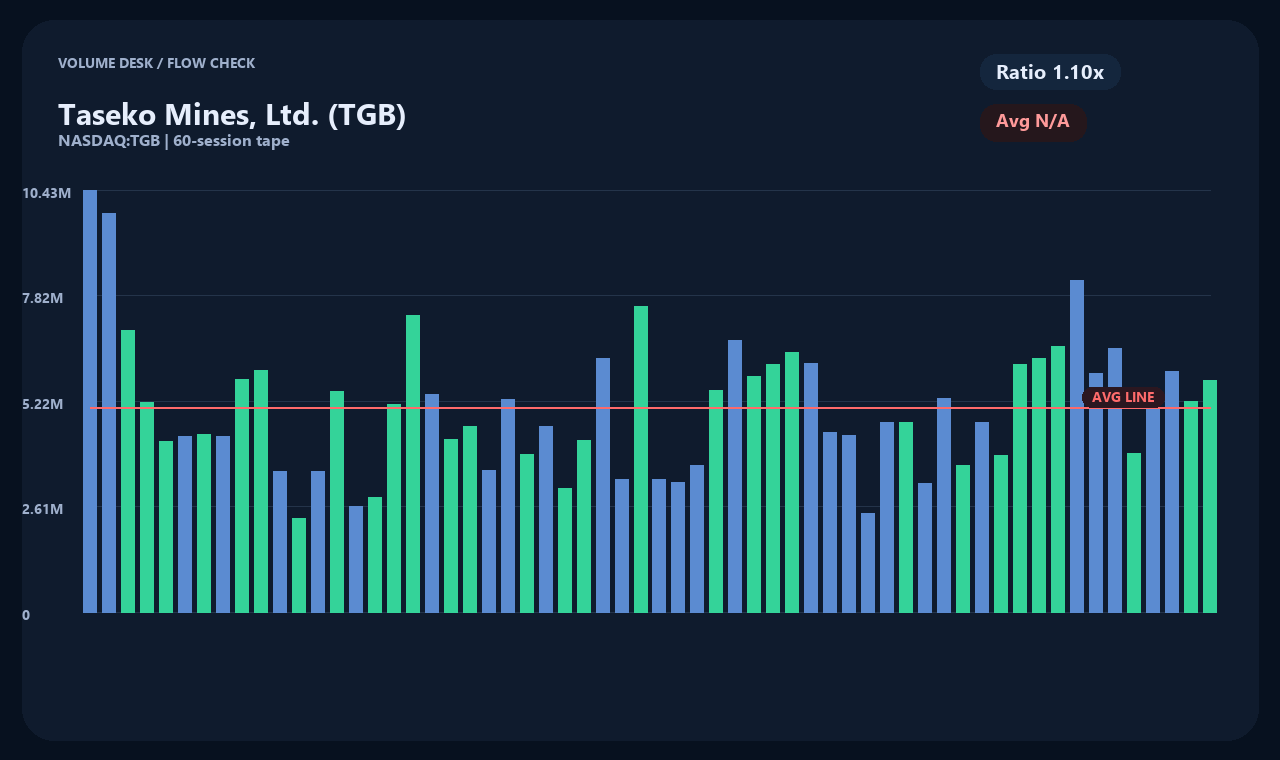Click the 0 axis label
1280x760 pixels.
(26, 615)
